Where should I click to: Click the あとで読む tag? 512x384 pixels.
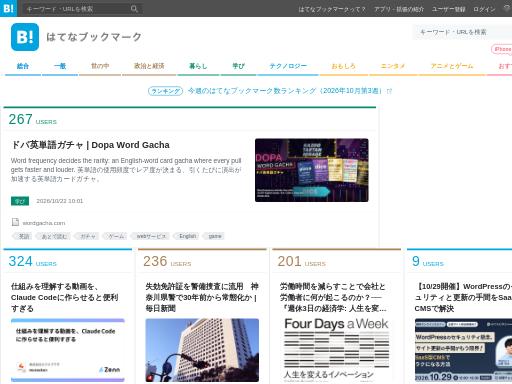click(54, 236)
